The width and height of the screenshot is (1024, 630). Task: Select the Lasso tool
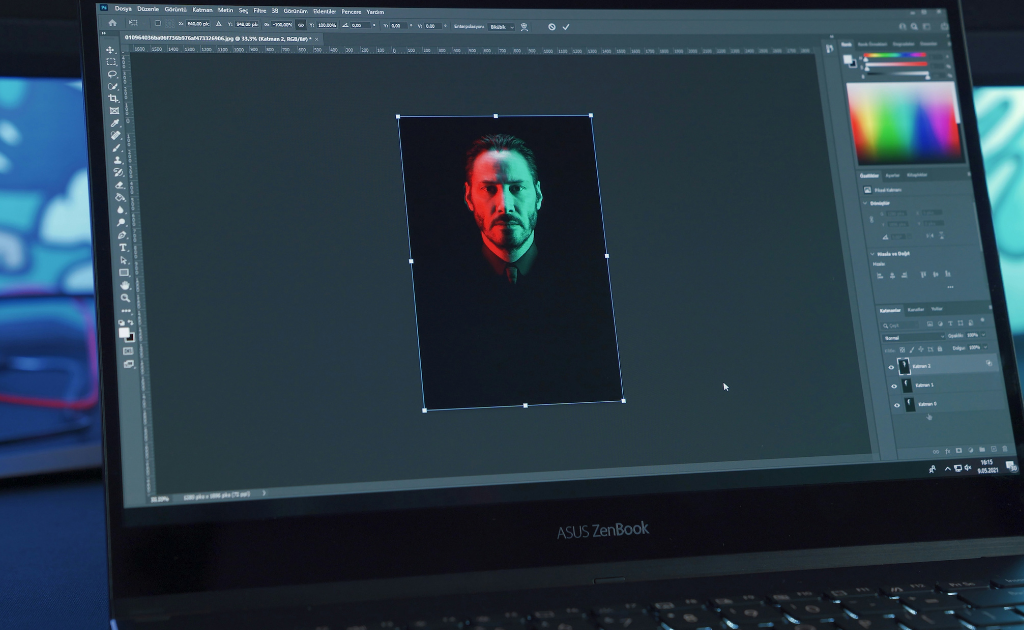click(x=112, y=74)
